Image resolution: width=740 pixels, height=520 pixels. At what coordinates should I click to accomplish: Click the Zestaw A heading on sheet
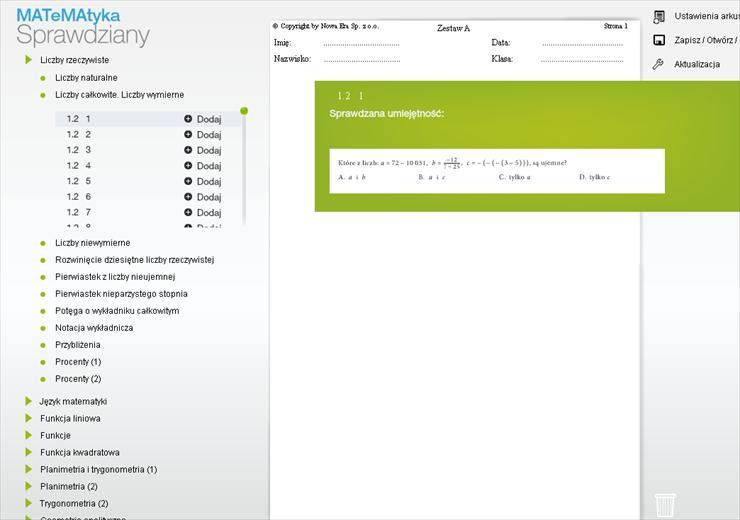click(453, 28)
